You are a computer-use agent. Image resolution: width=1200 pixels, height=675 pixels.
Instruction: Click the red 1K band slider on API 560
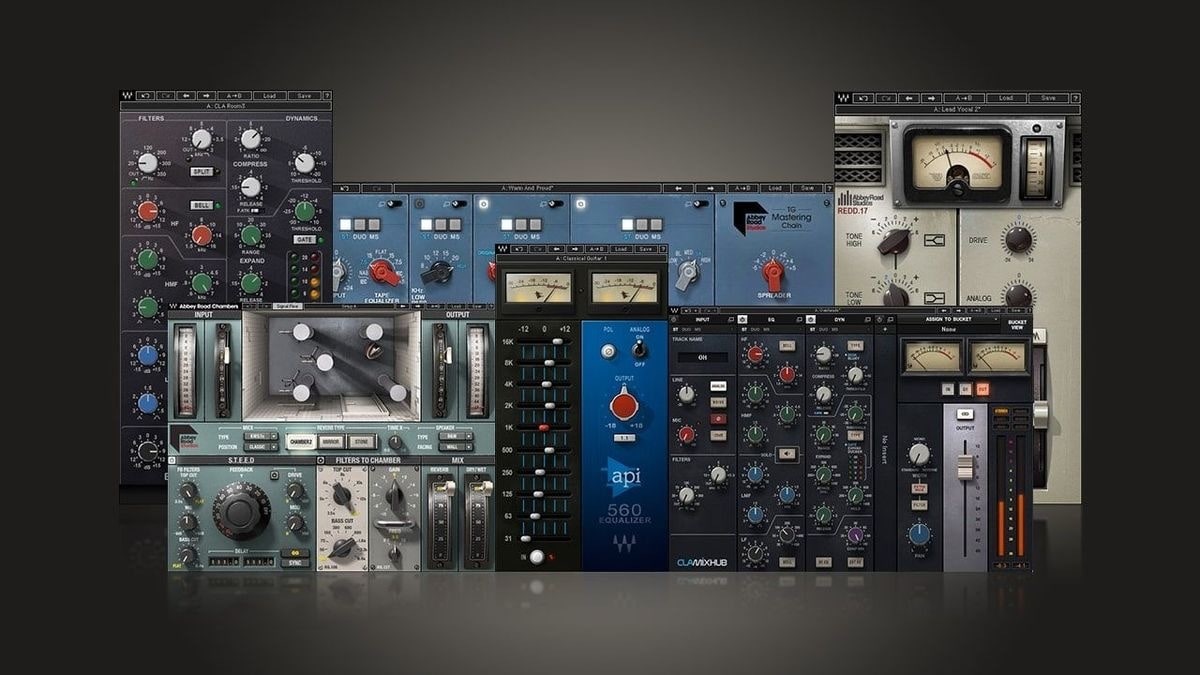[544, 427]
